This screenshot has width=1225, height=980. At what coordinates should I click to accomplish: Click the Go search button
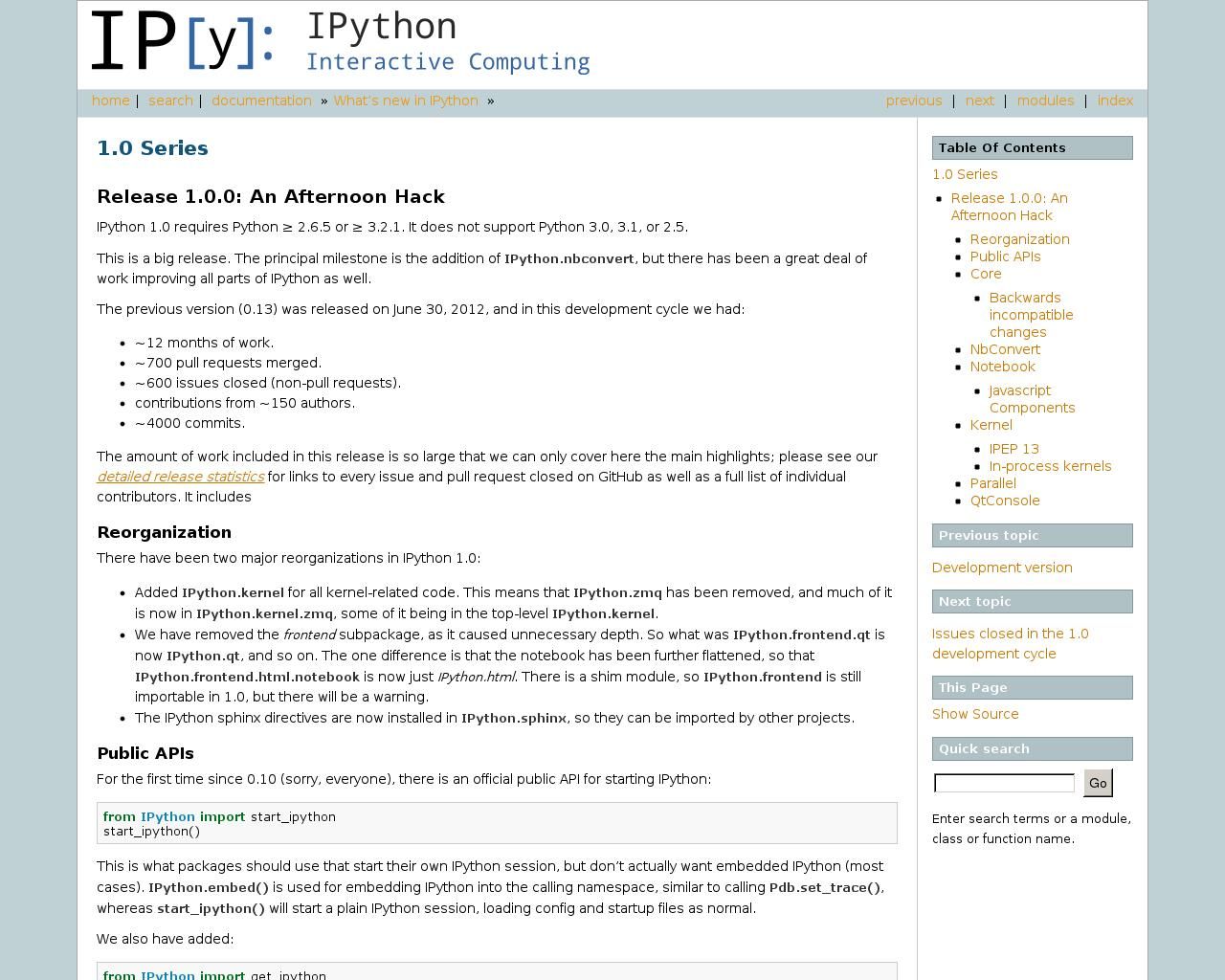click(x=1098, y=783)
